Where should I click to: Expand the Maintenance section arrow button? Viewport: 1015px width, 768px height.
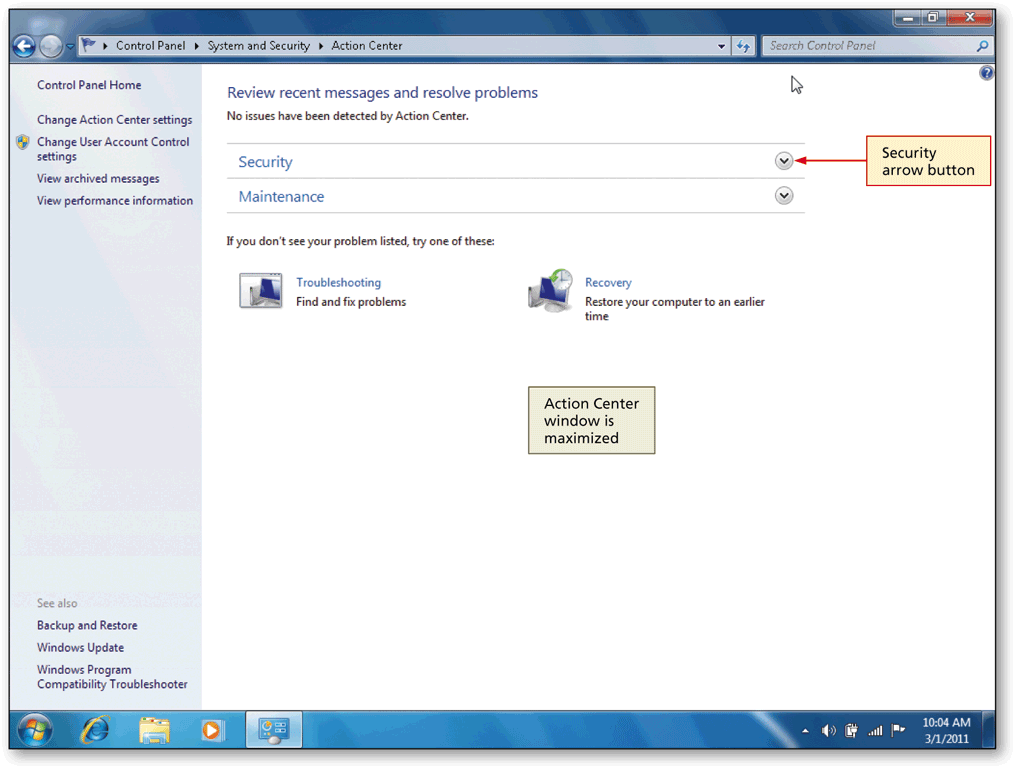(783, 196)
